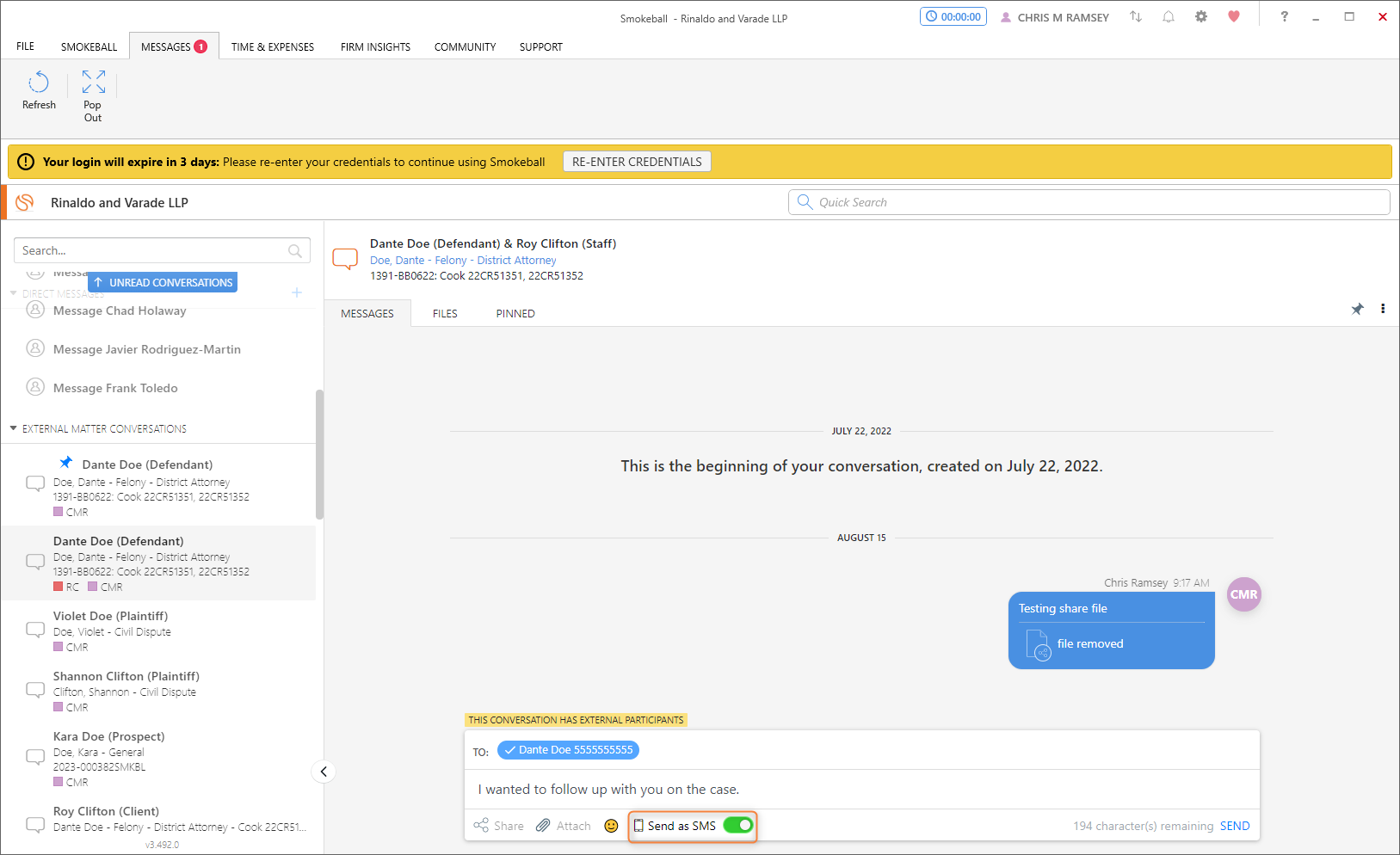Open the COMMUNITY tab

(x=465, y=46)
